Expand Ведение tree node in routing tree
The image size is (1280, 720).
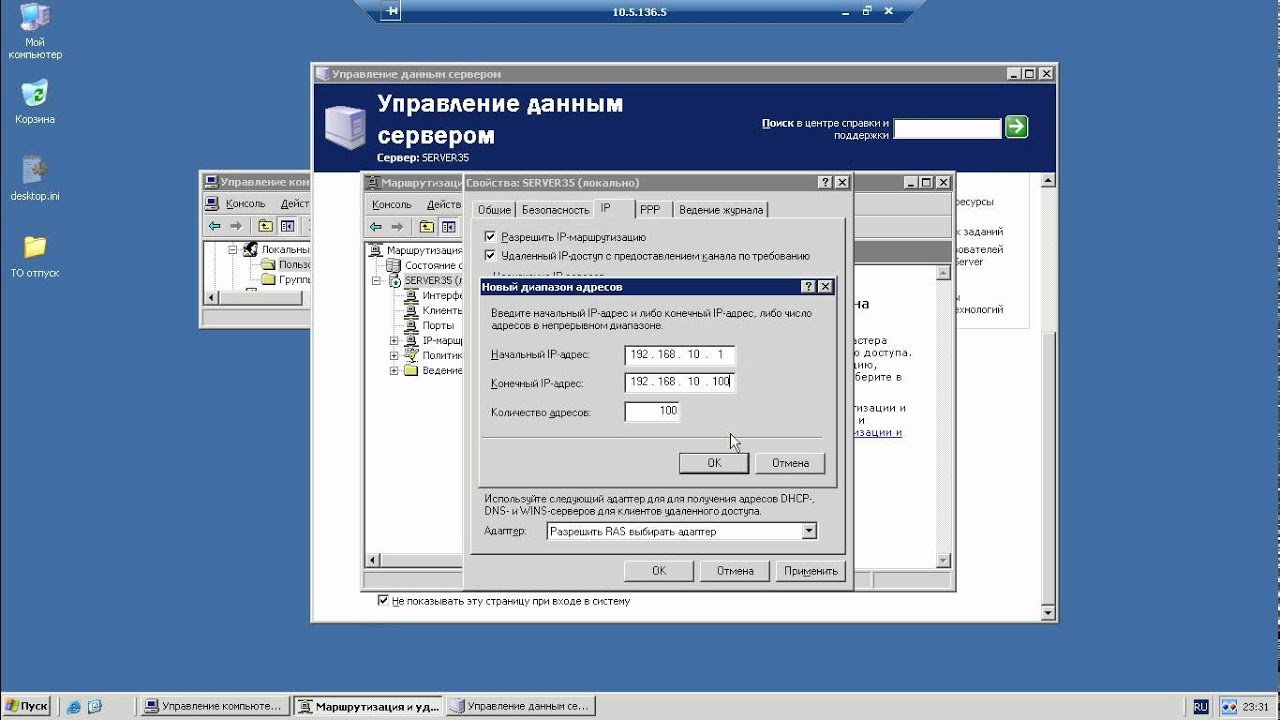(394, 371)
